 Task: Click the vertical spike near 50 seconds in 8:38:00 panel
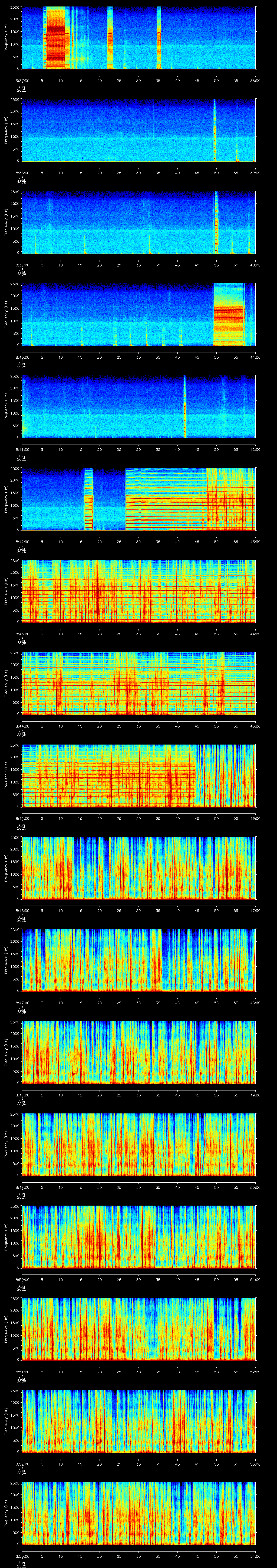(215, 130)
